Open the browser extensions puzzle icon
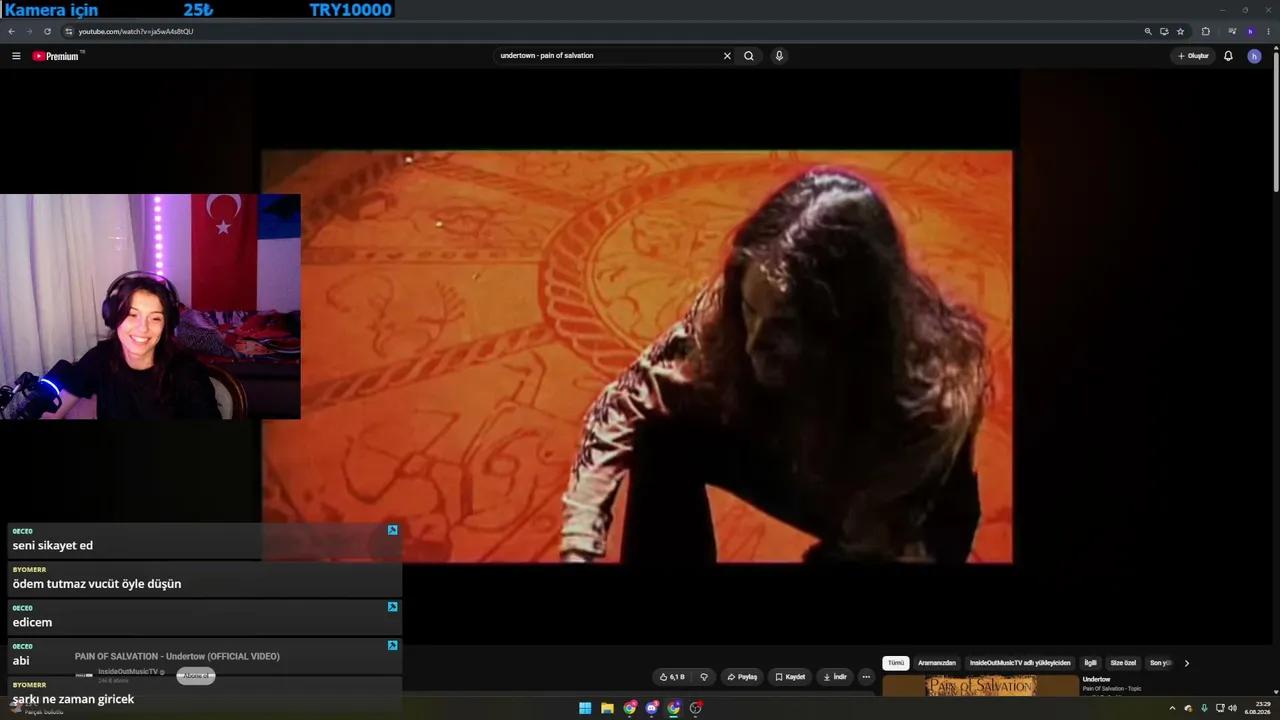 coord(1205,31)
